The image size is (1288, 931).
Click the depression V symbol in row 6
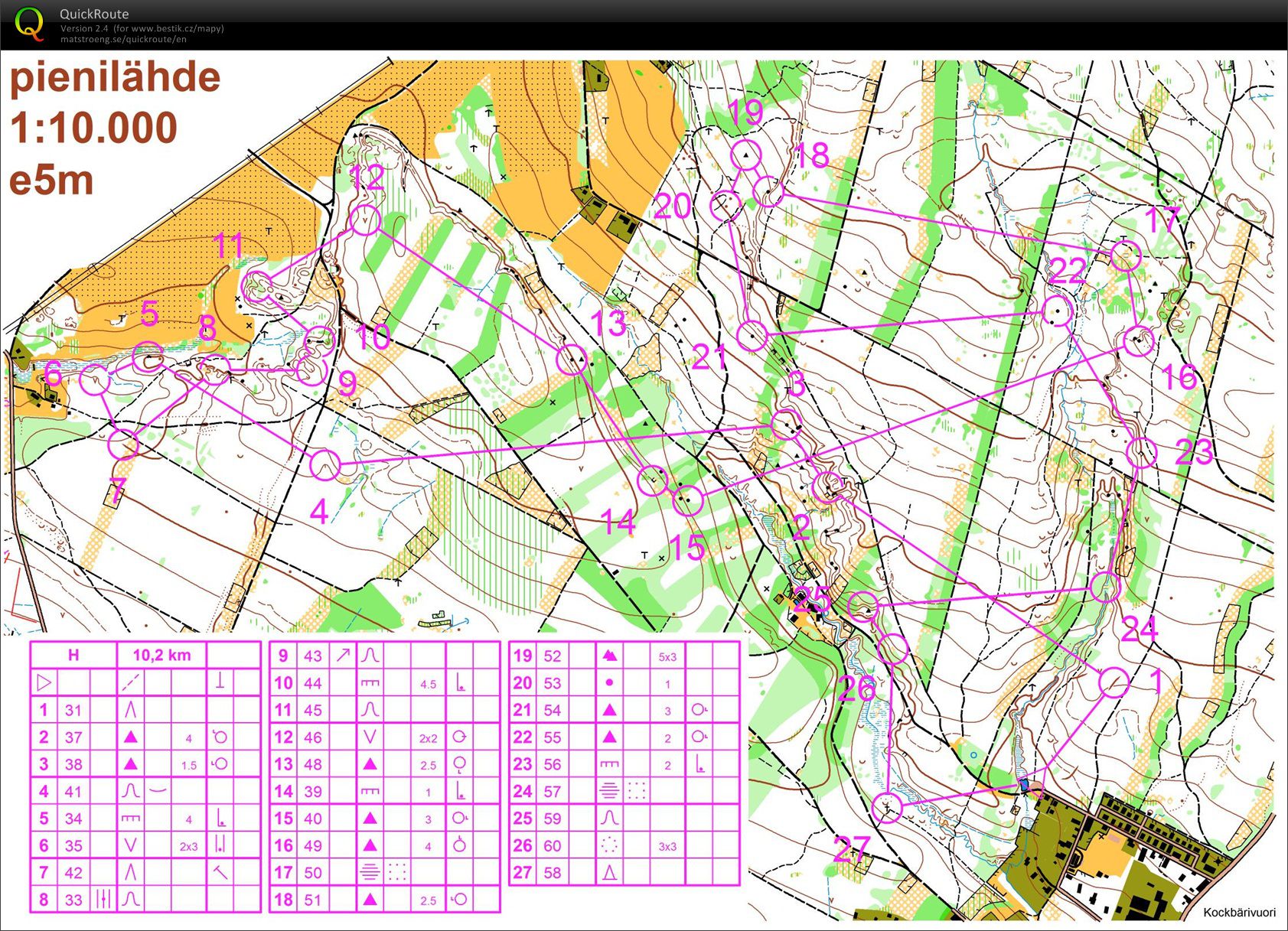pos(130,845)
